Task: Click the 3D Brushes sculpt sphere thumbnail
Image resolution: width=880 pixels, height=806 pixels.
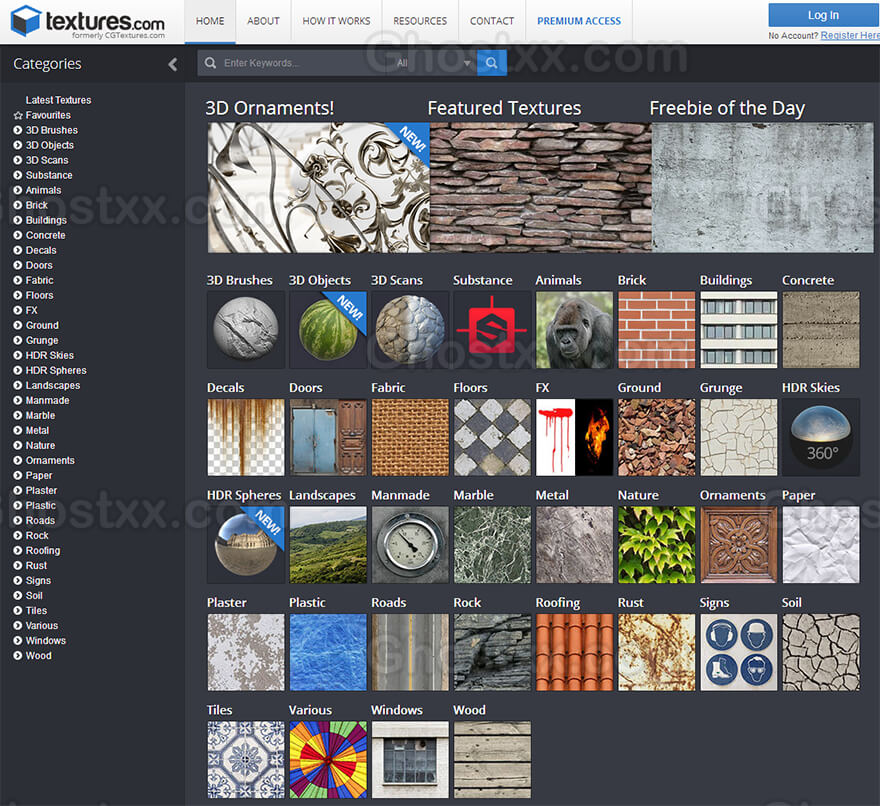Action: click(x=245, y=330)
